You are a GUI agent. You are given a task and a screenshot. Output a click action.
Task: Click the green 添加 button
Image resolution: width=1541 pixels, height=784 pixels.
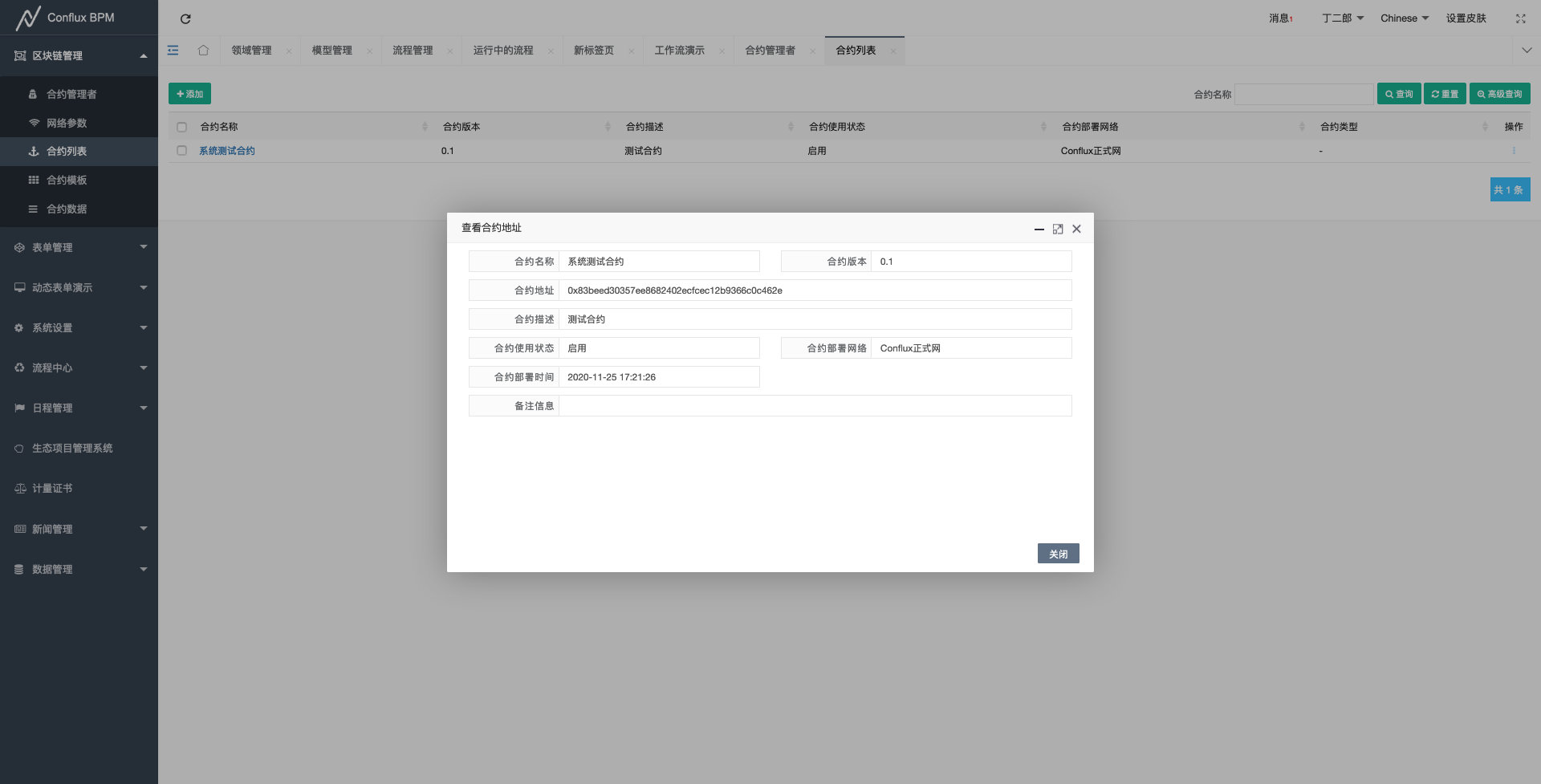189,94
